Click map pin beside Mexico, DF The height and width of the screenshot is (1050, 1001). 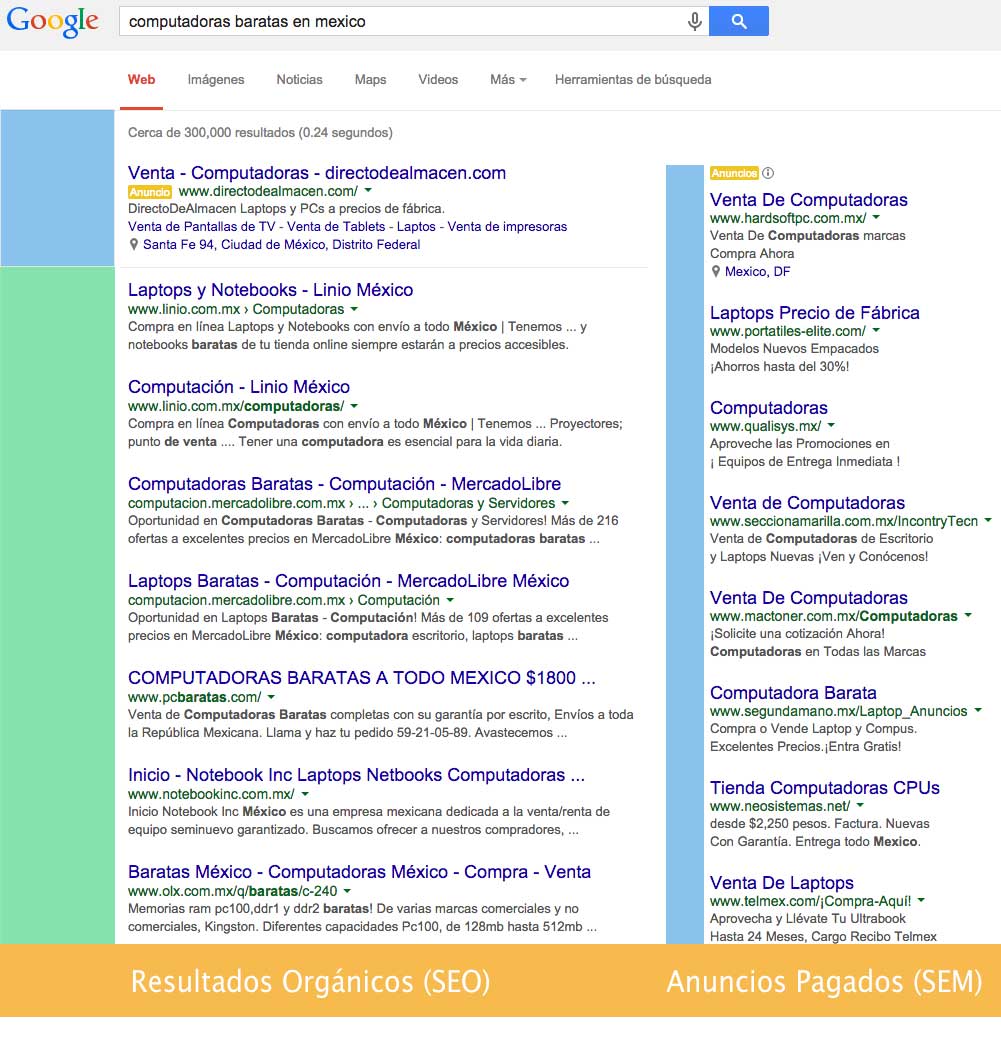[x=716, y=271]
